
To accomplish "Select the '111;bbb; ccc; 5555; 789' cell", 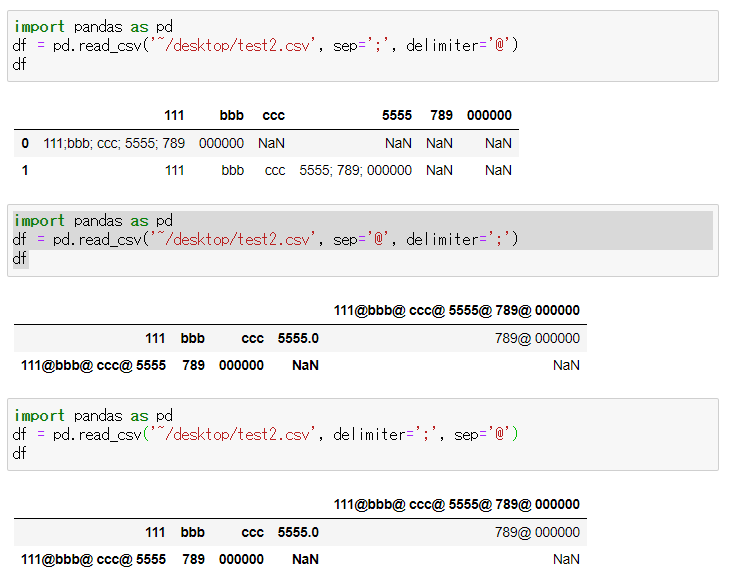I will (114, 144).
